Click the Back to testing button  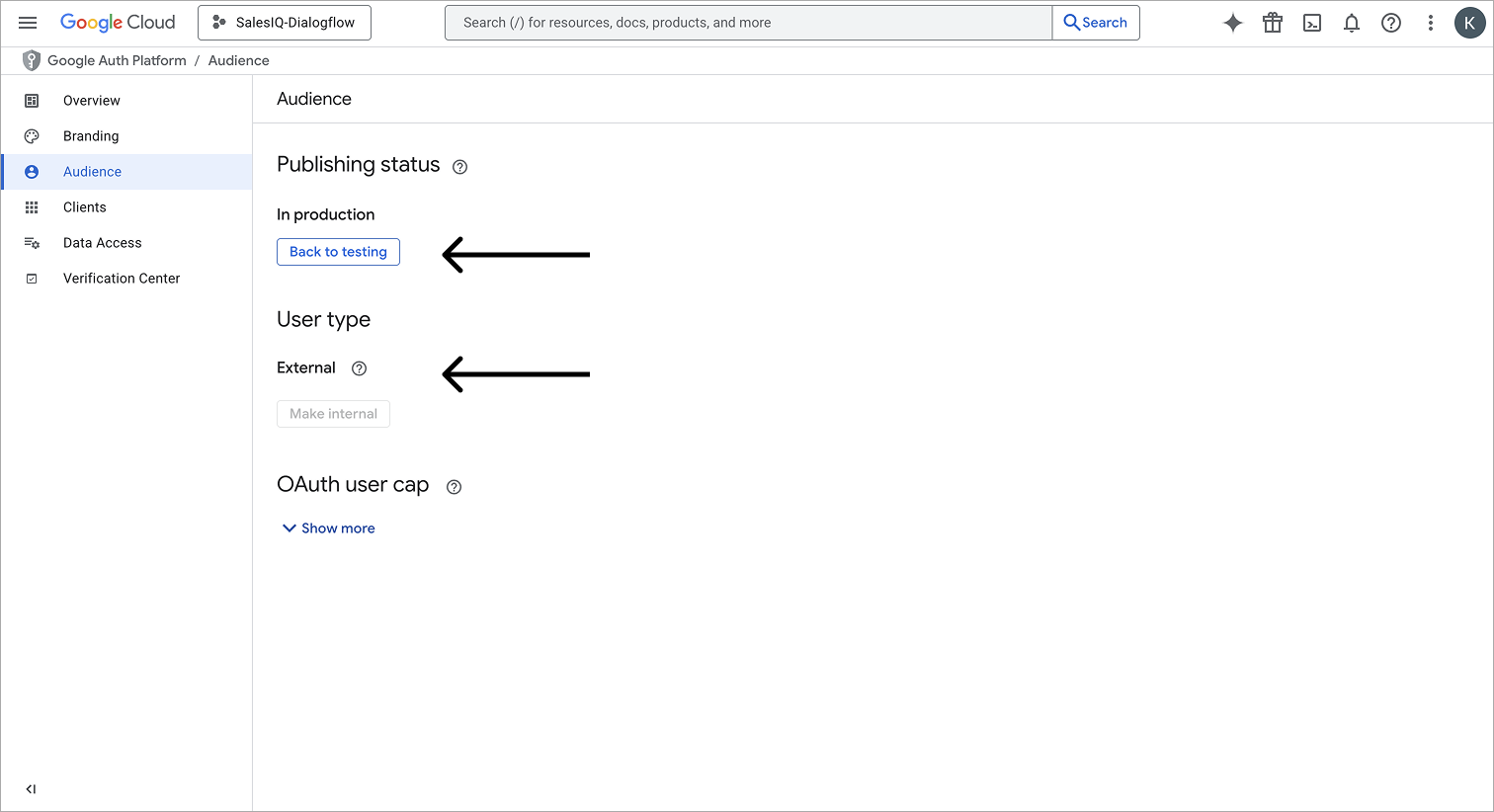pyautogui.click(x=338, y=252)
